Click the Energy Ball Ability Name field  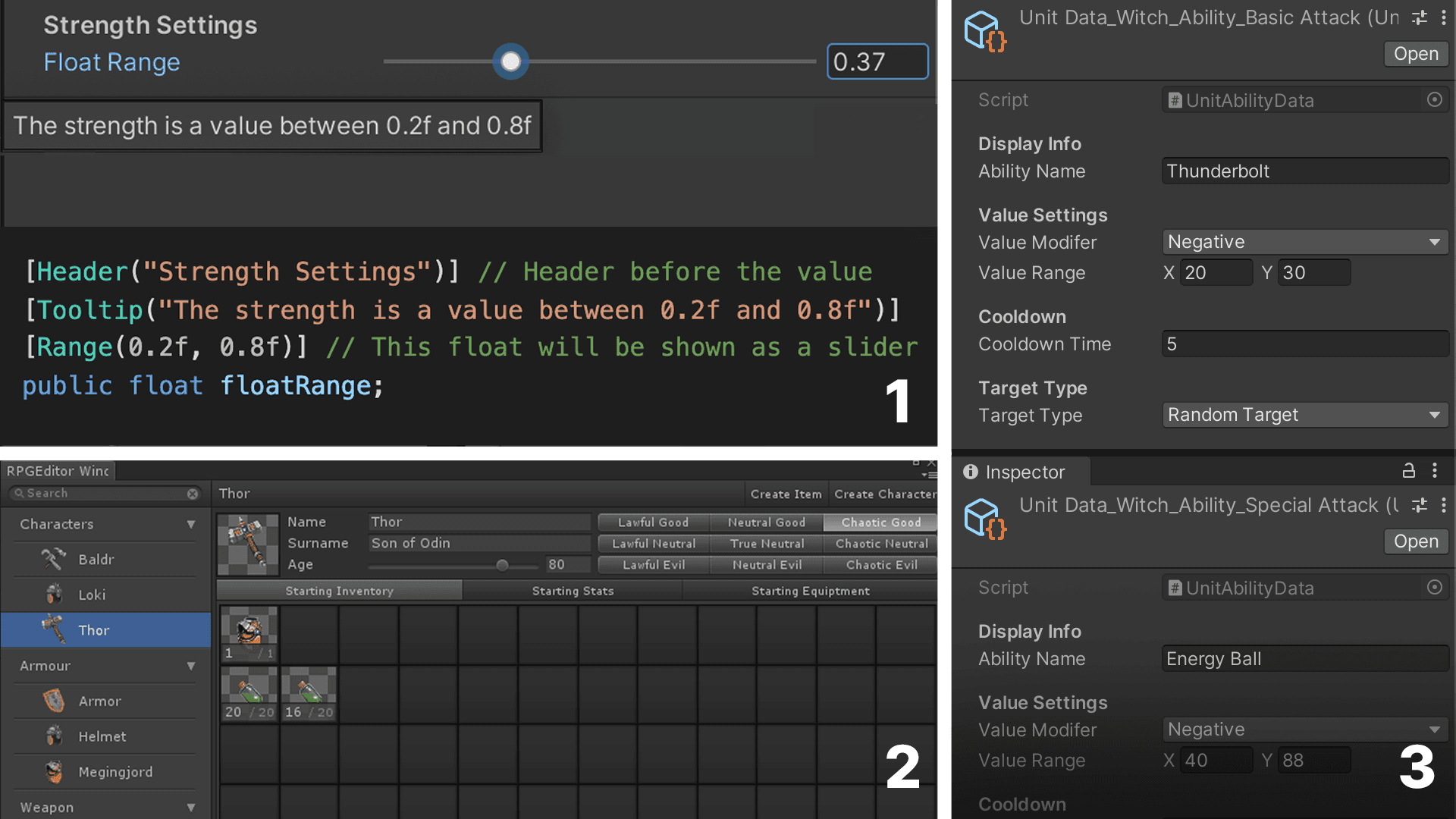[x=1305, y=659]
